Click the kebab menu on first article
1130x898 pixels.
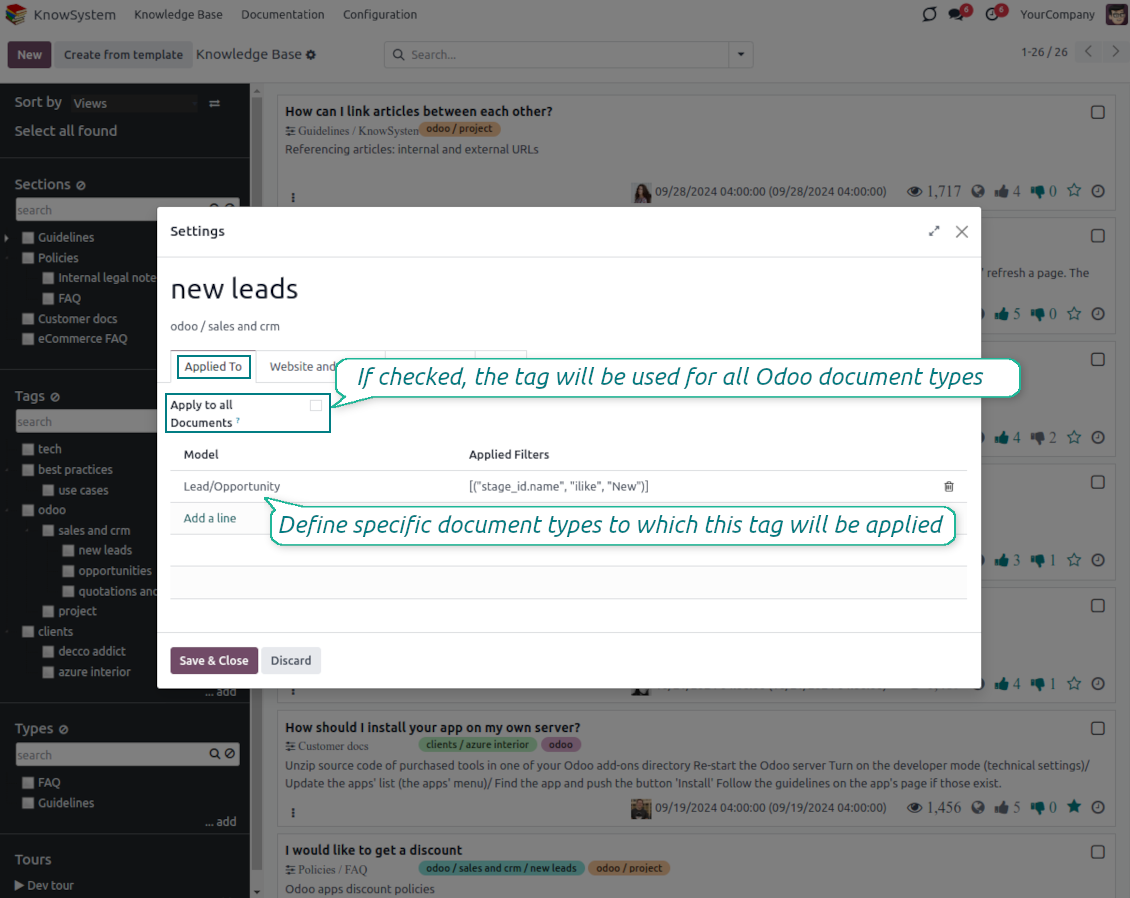(293, 198)
